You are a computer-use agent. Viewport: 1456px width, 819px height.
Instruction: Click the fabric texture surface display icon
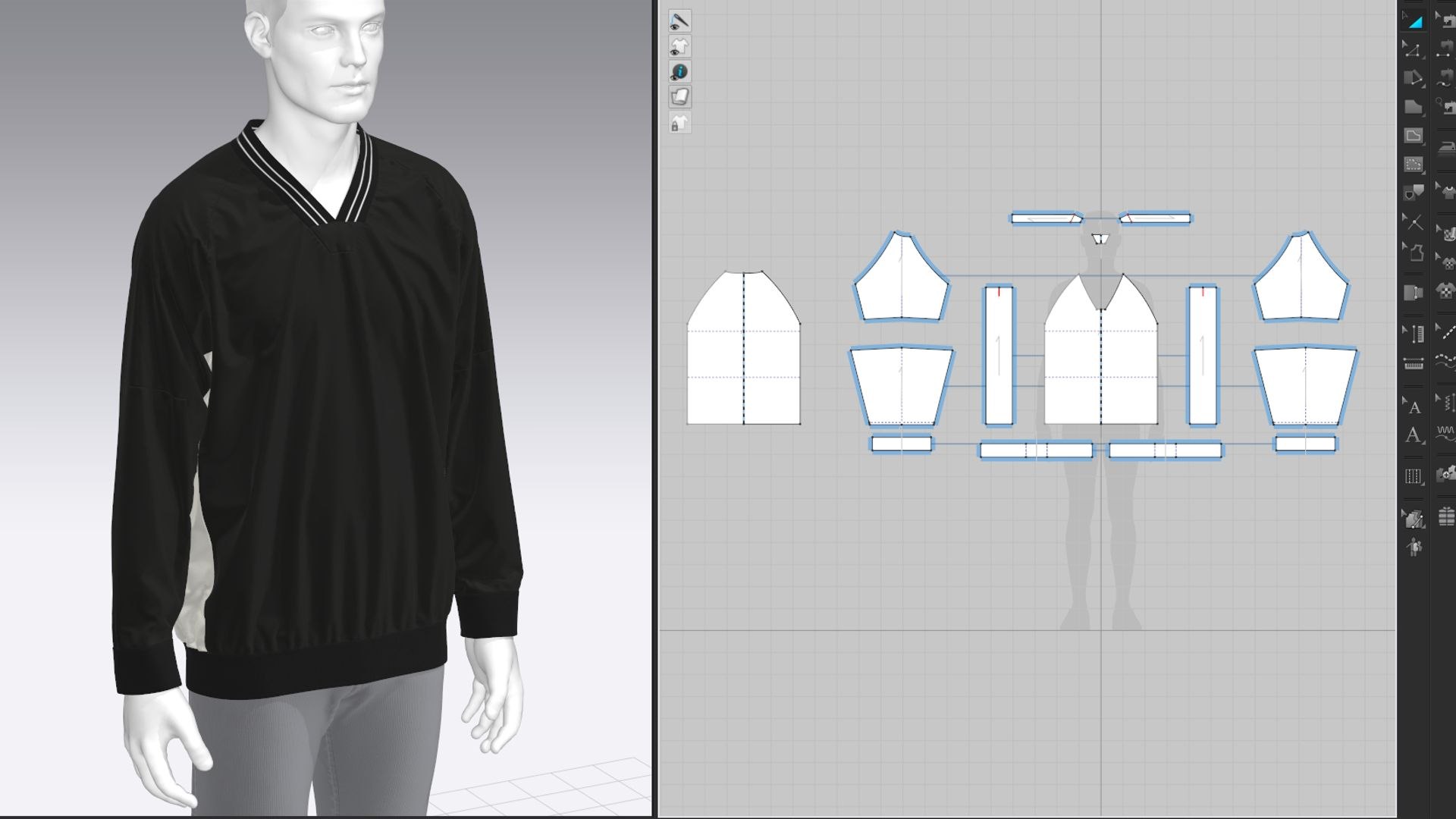[x=679, y=97]
